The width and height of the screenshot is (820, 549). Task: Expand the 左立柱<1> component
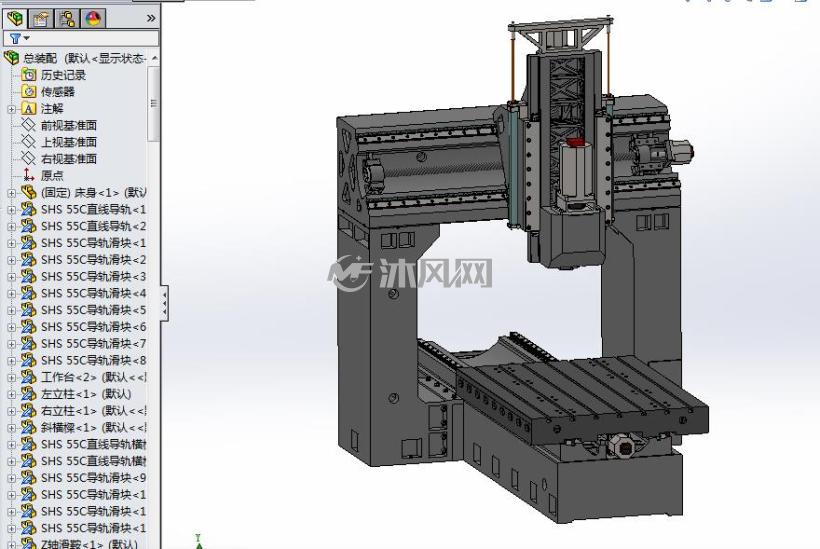click(12, 394)
